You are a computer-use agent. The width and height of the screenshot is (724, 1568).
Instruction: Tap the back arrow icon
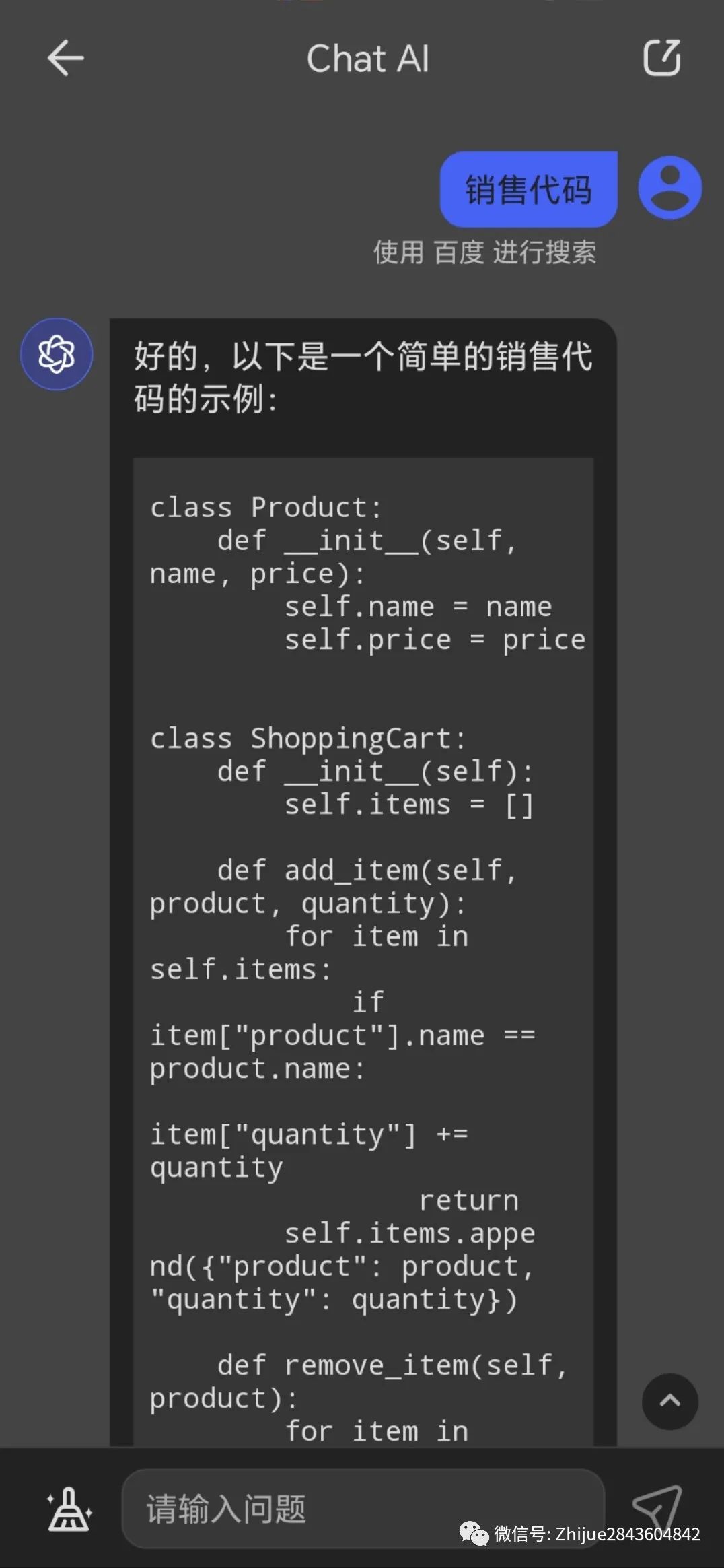pos(65,58)
